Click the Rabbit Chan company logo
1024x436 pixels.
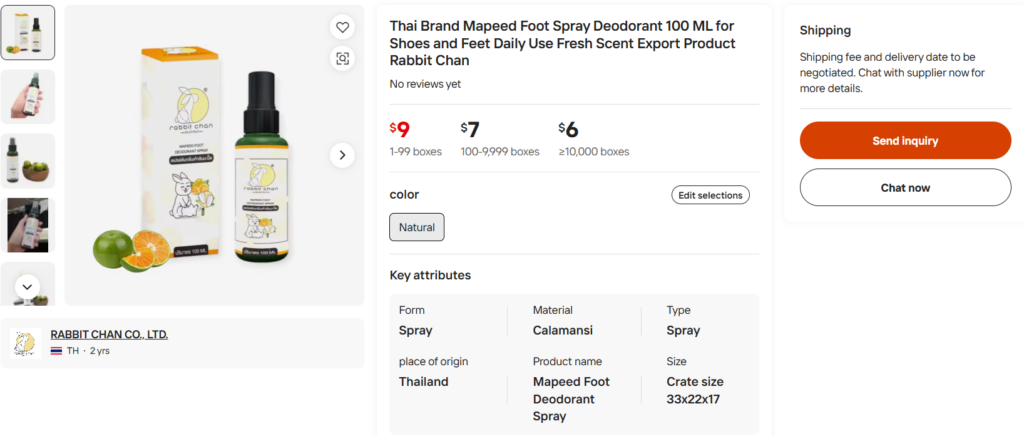coord(26,343)
